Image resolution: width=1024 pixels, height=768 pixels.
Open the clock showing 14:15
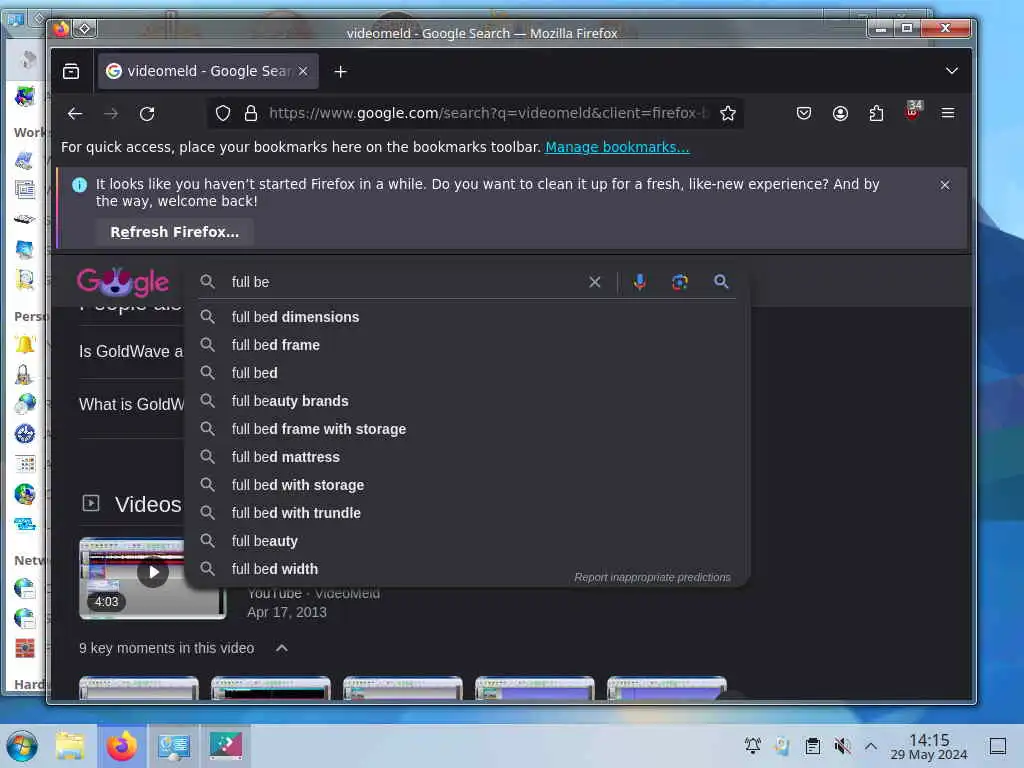tap(929, 746)
